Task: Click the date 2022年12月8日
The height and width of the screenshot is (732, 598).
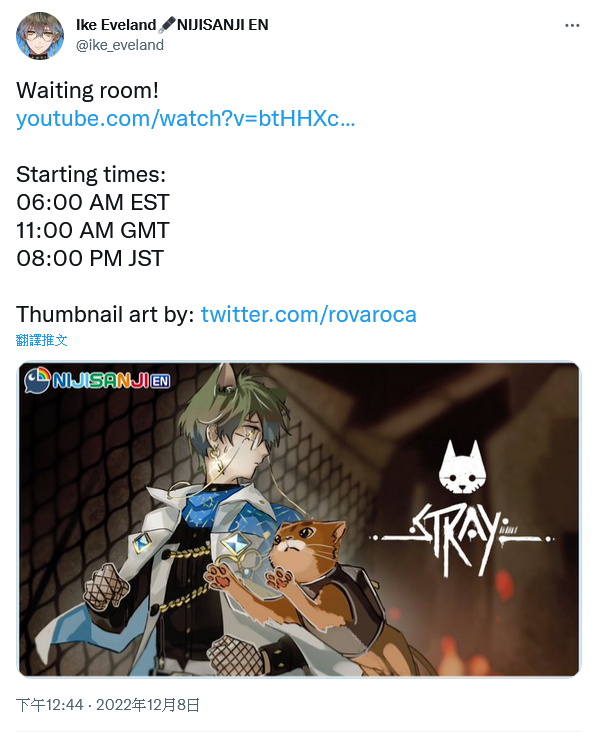Action: [x=148, y=704]
